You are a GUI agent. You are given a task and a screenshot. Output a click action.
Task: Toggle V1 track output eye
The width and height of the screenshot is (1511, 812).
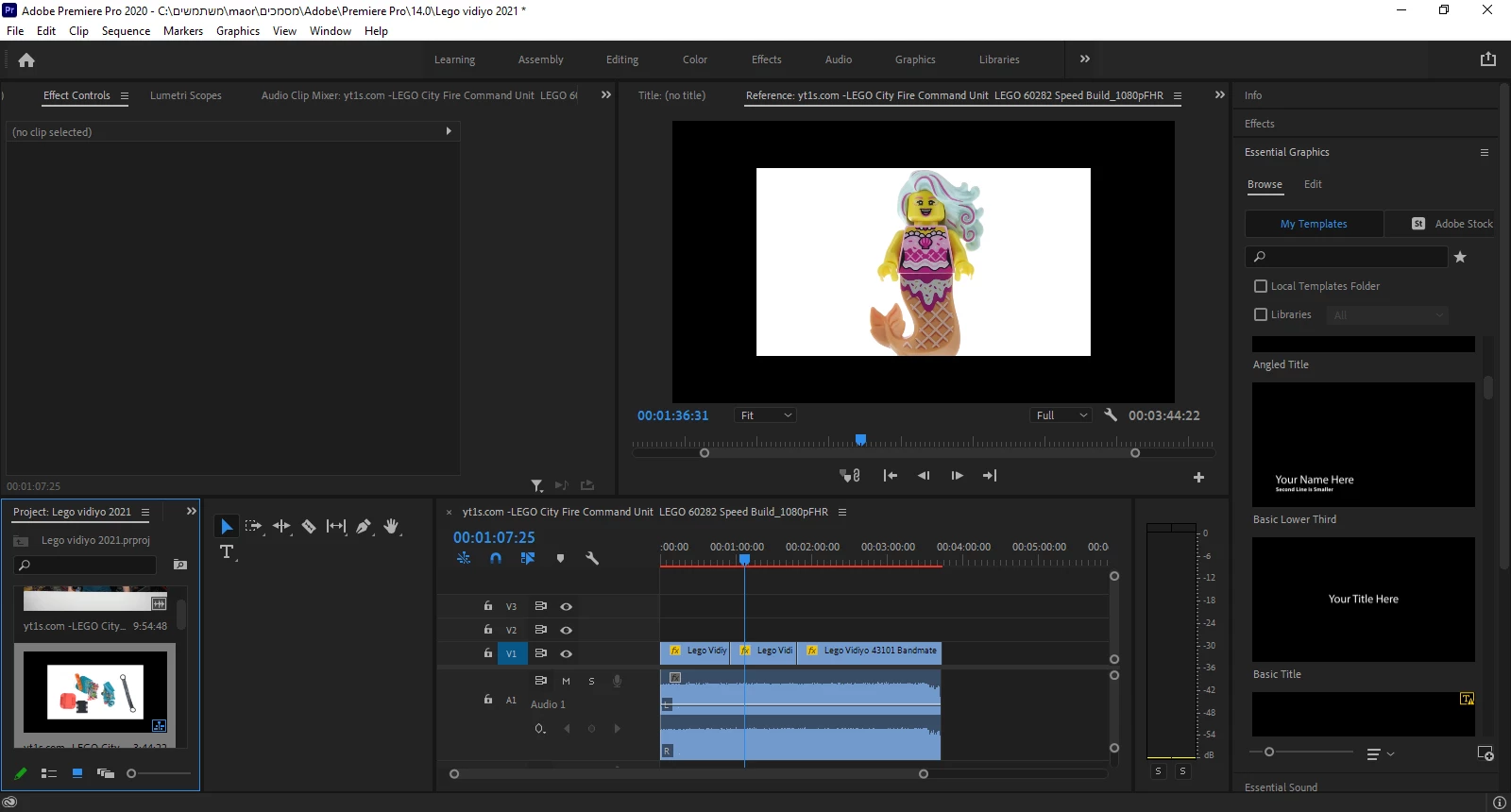click(567, 653)
